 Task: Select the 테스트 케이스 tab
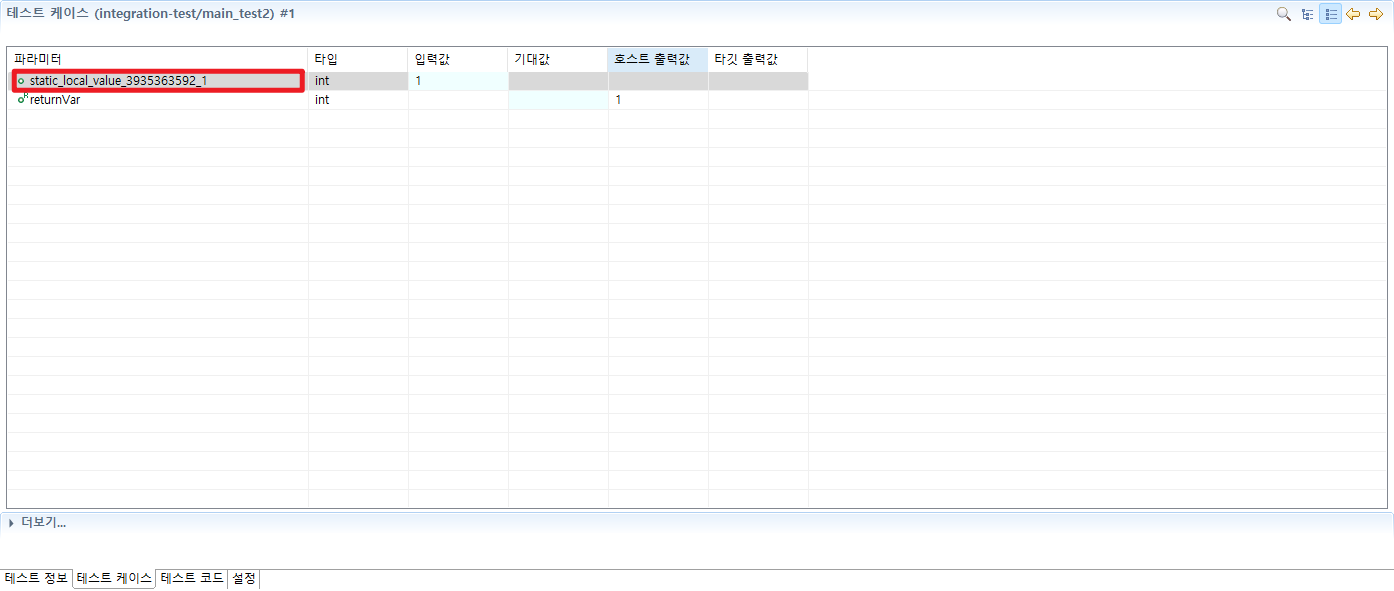pos(114,579)
